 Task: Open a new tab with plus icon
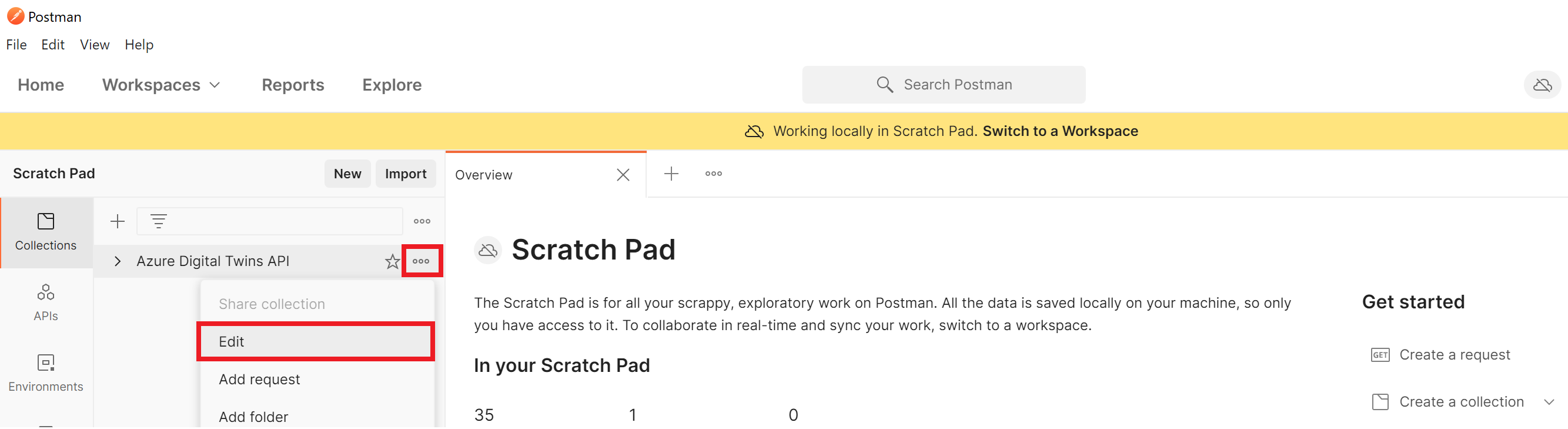[671, 174]
